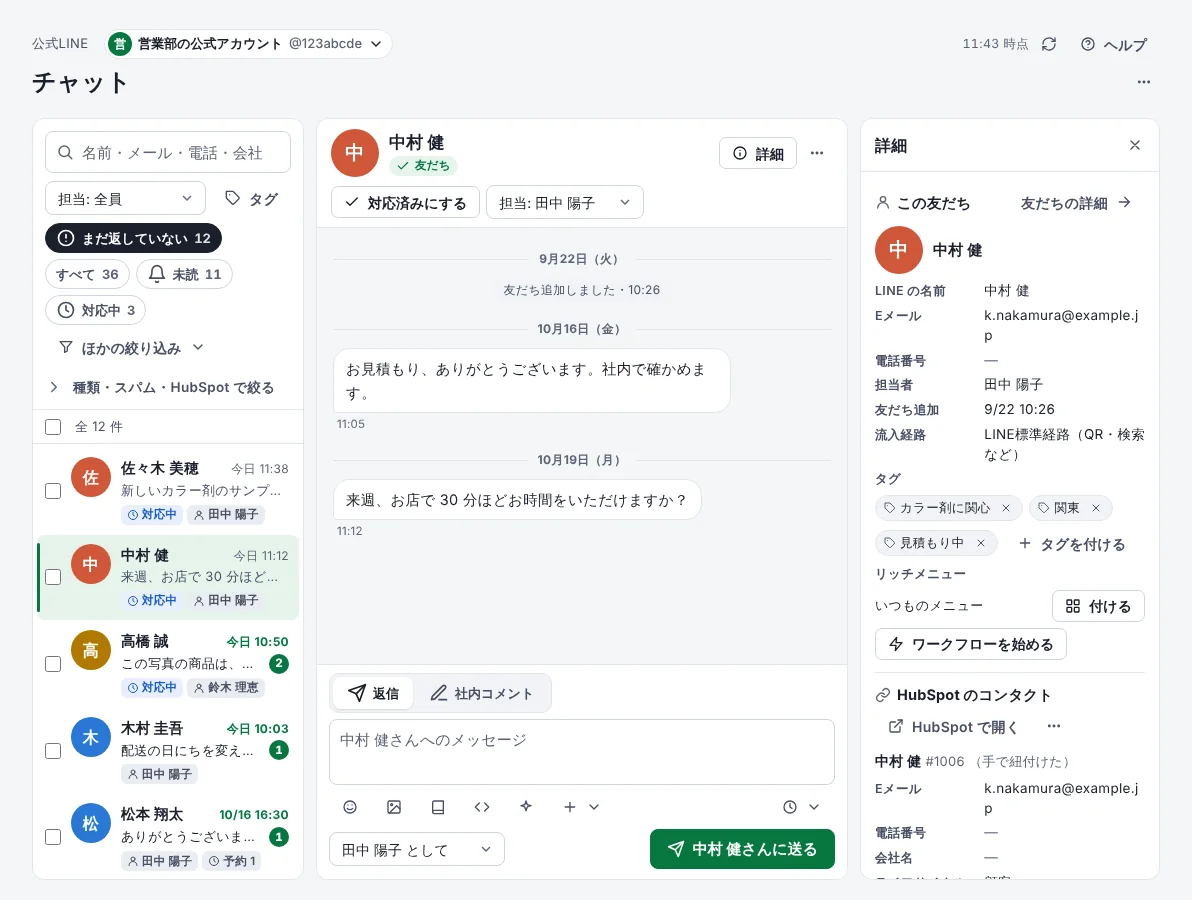Click the refresh icon next to 11:43
The height and width of the screenshot is (900, 1192).
pos(1049,44)
